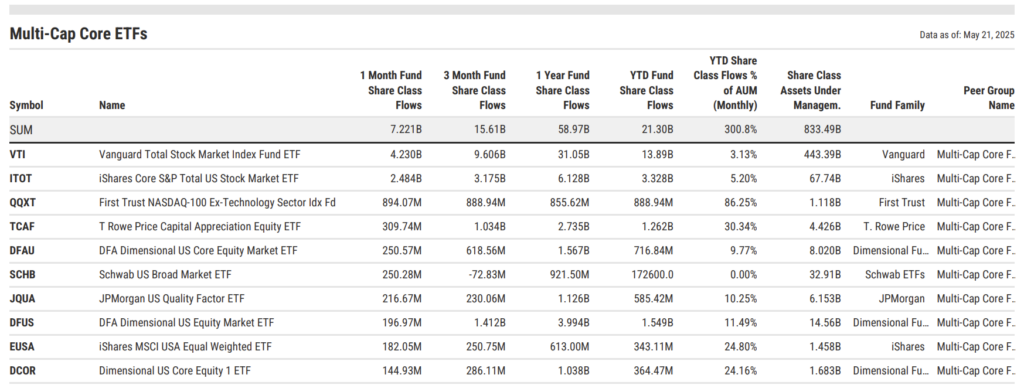Click ITOT's 5.20% YTD flows percent
The height and width of the screenshot is (385, 1024).
744,179
